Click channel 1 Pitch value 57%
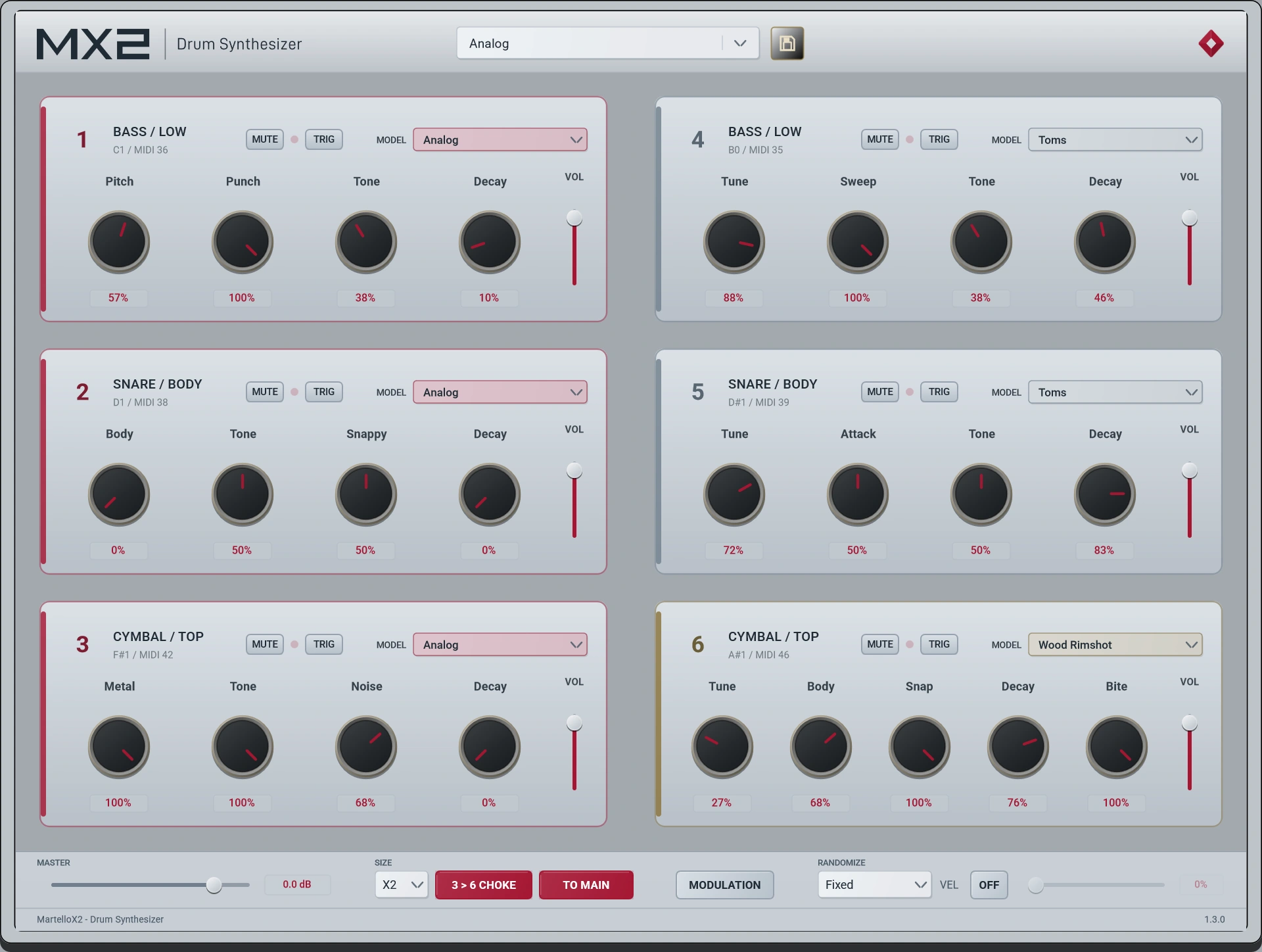Viewport: 1262px width, 952px height. 118,298
